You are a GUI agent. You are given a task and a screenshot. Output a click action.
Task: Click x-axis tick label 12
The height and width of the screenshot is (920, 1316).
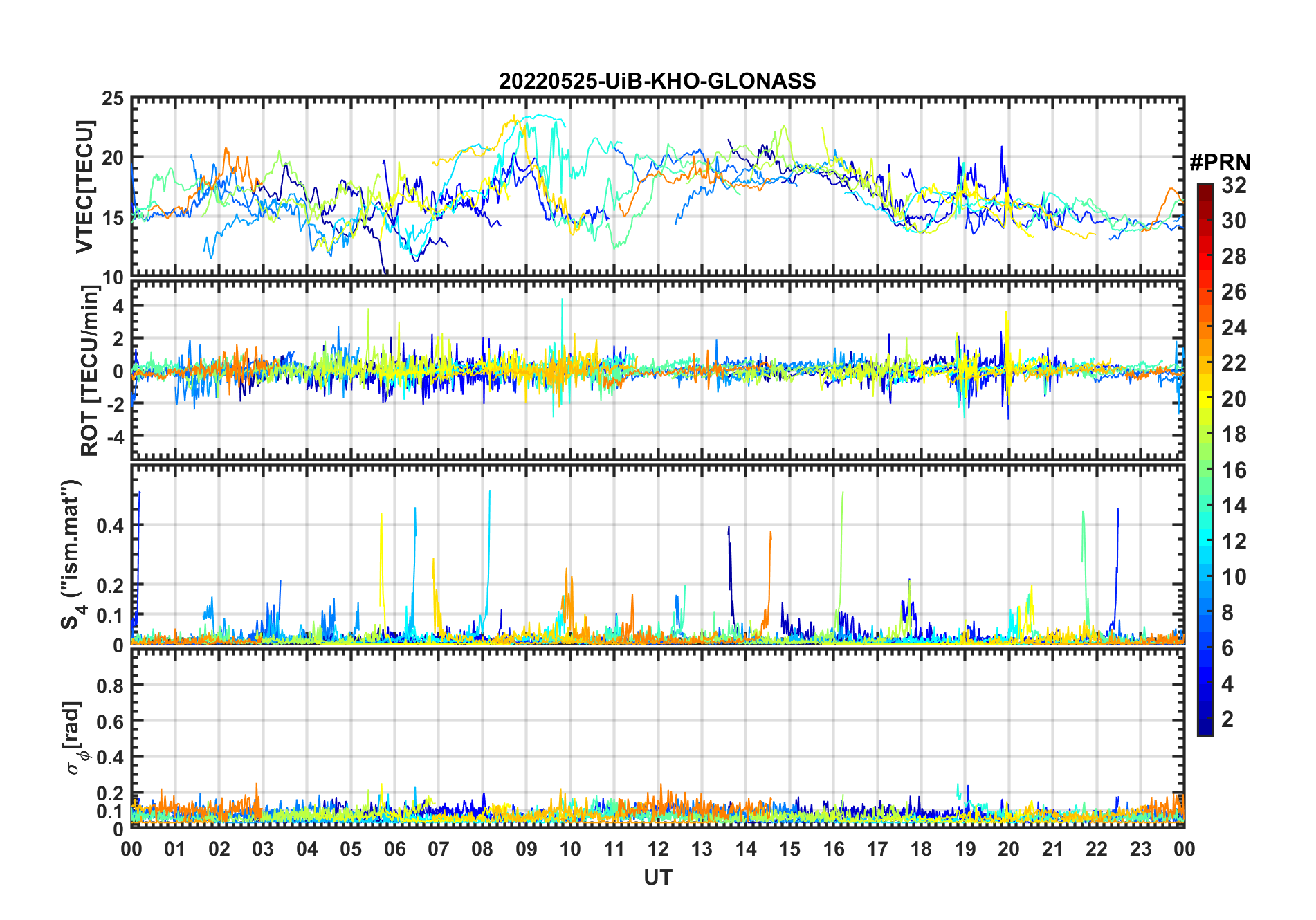coord(658,849)
